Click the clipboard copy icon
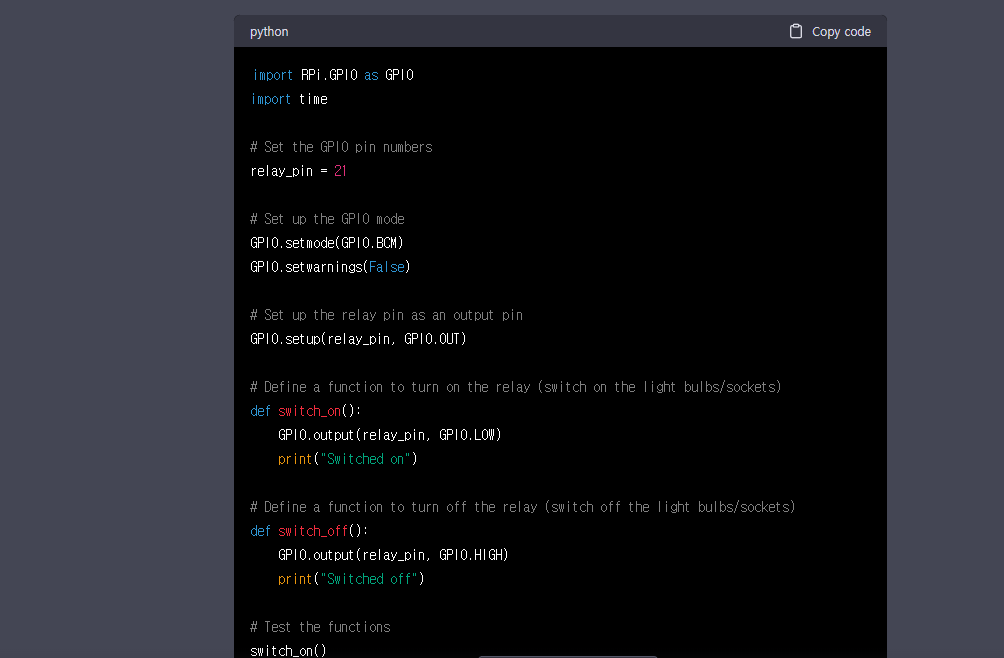This screenshot has height=658, width=1004. pos(796,31)
